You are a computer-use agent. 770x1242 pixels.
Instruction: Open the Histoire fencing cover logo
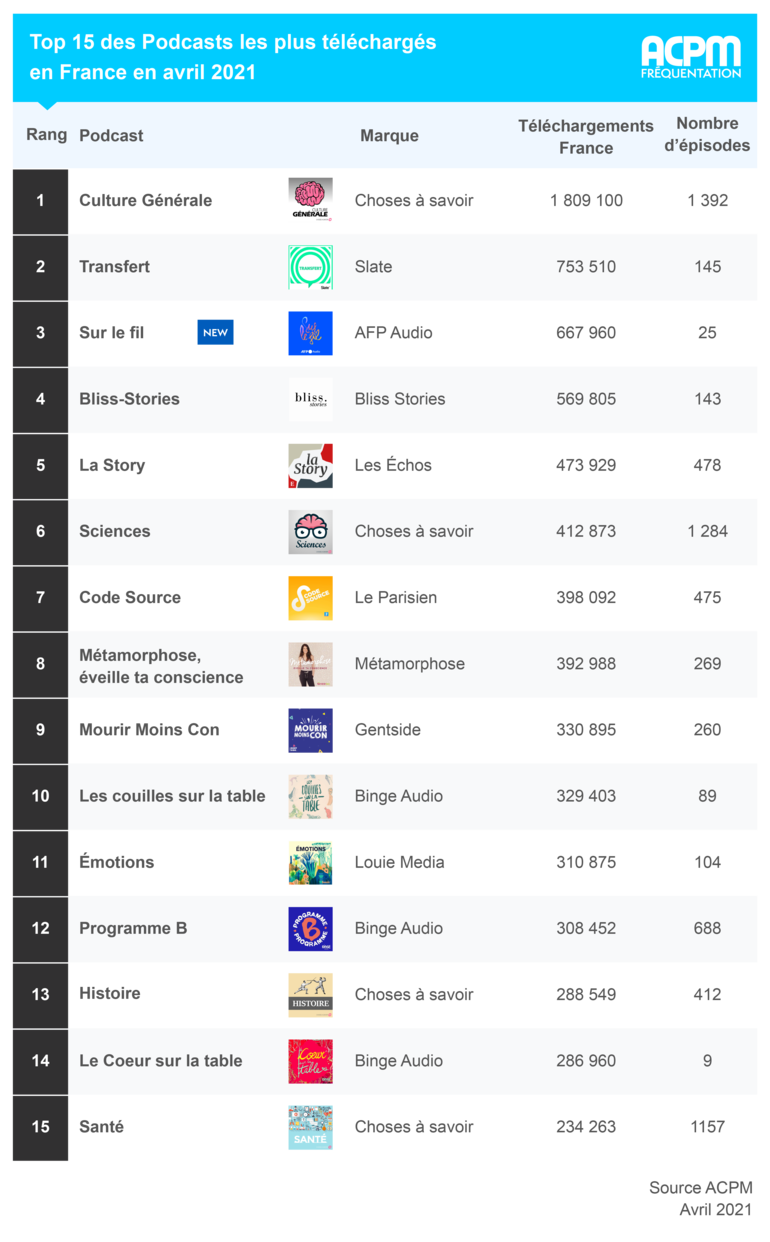pyautogui.click(x=310, y=995)
